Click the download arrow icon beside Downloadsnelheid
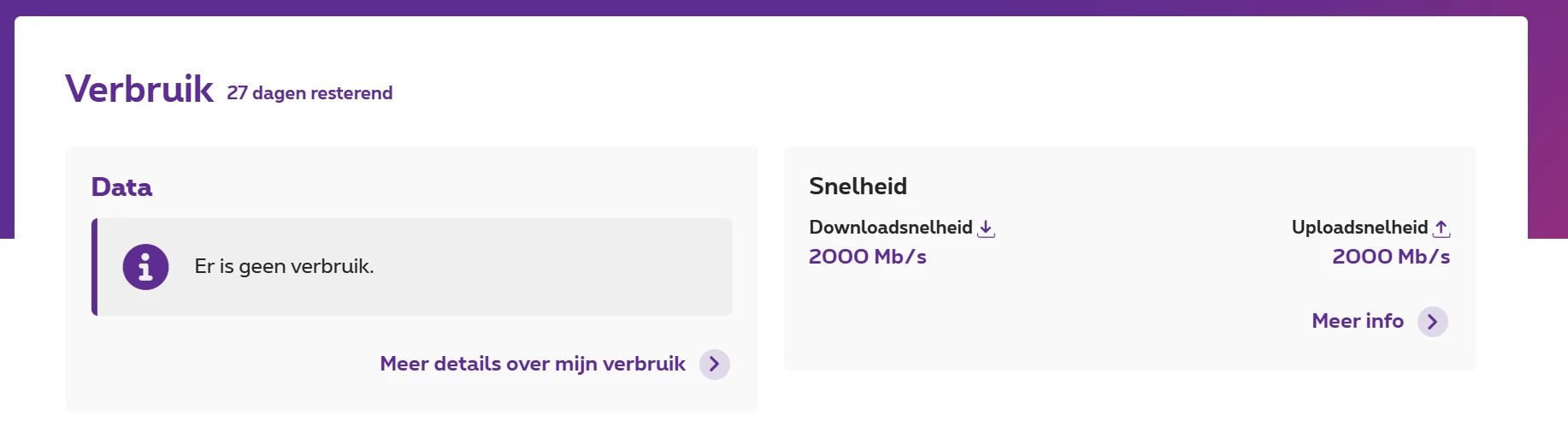The image size is (1568, 427). point(986,228)
